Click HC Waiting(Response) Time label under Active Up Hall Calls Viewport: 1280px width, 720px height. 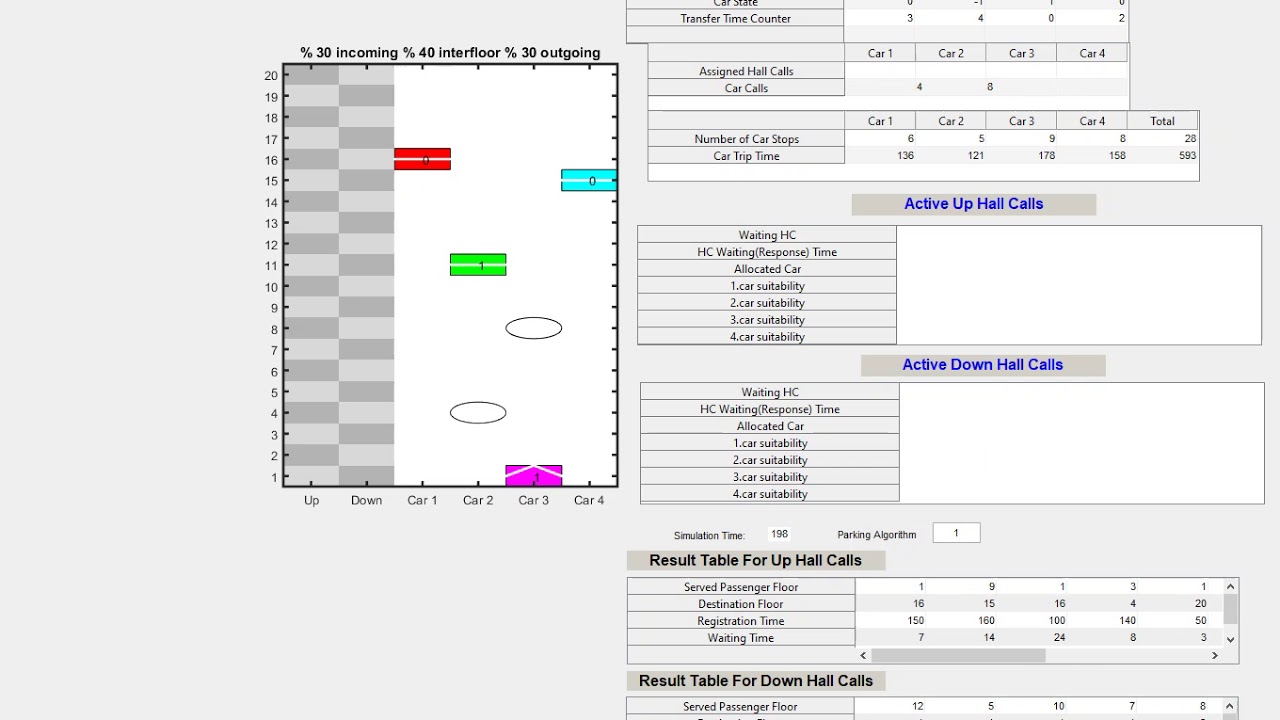pos(767,252)
